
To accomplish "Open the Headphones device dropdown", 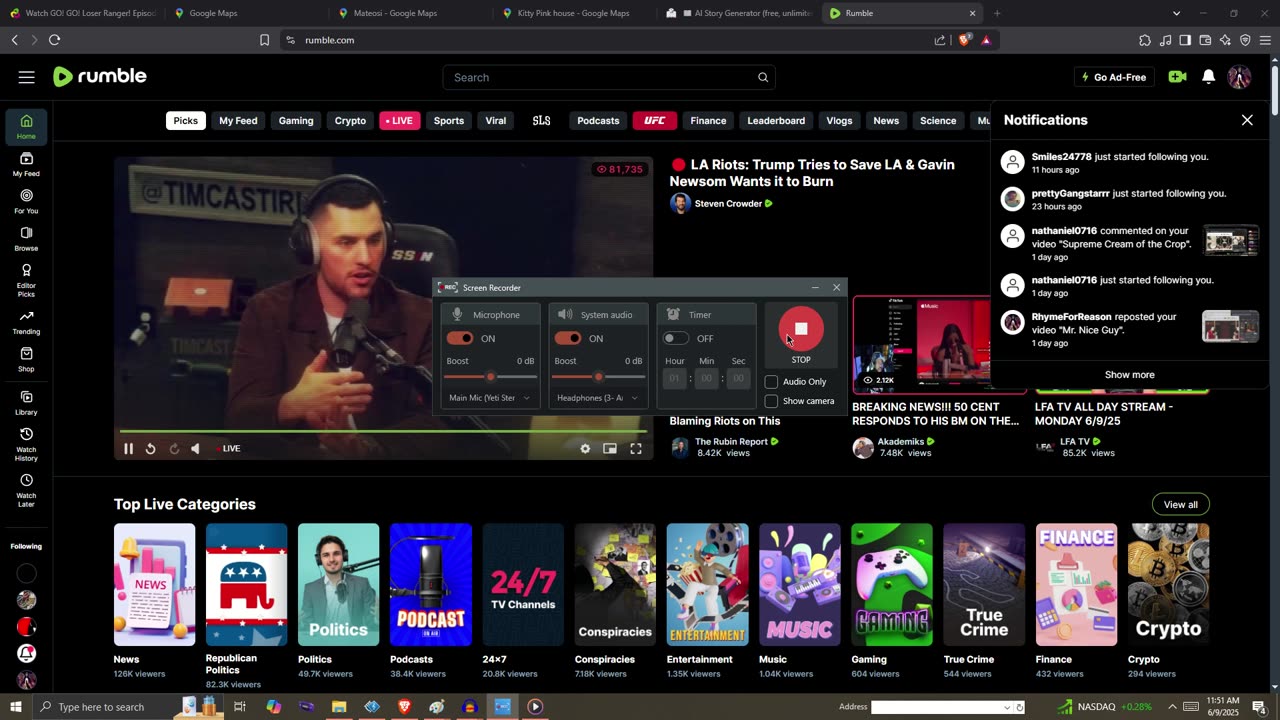I will coord(598,398).
